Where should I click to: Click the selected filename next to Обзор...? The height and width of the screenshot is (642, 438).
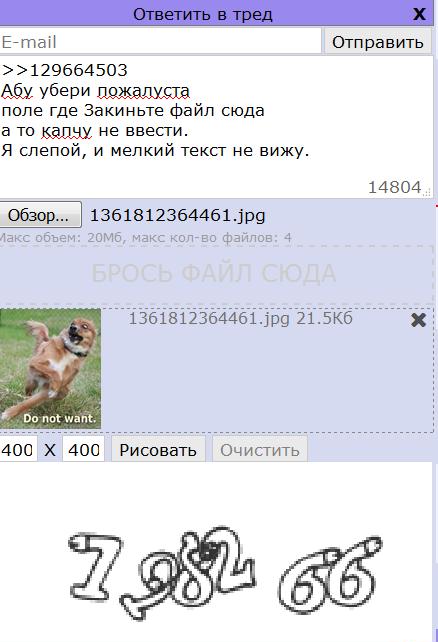pyautogui.click(x=178, y=215)
